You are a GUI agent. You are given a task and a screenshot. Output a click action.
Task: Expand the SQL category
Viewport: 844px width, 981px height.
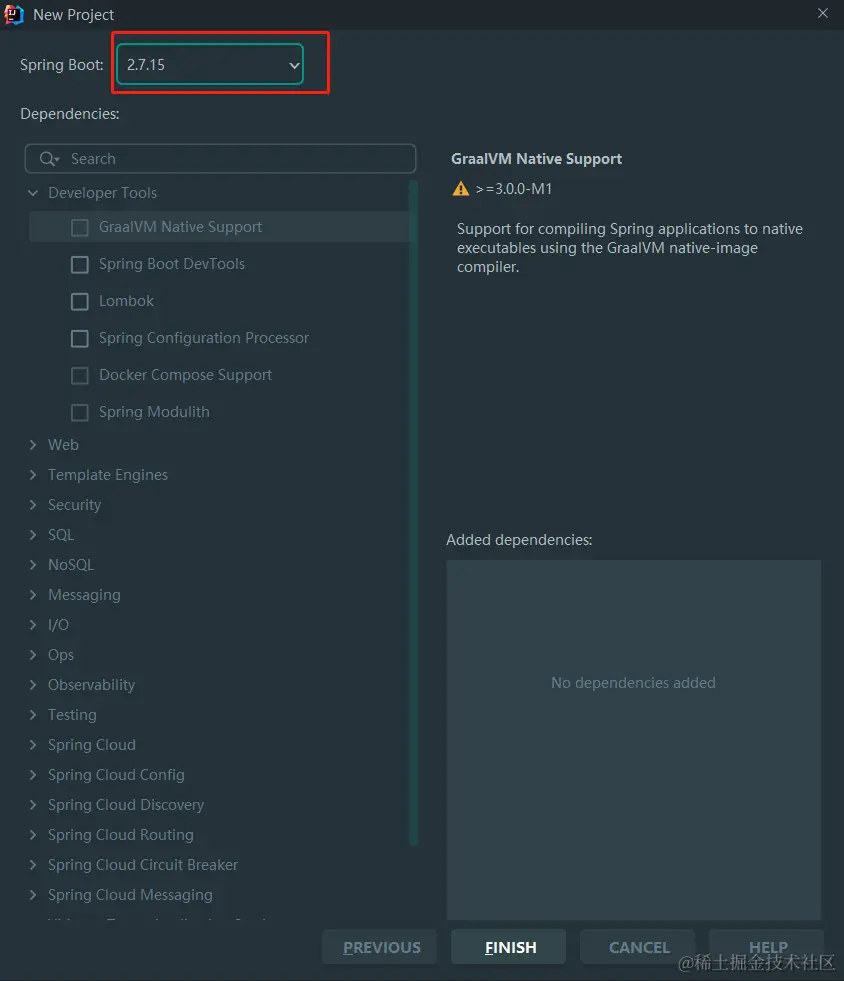tap(33, 535)
